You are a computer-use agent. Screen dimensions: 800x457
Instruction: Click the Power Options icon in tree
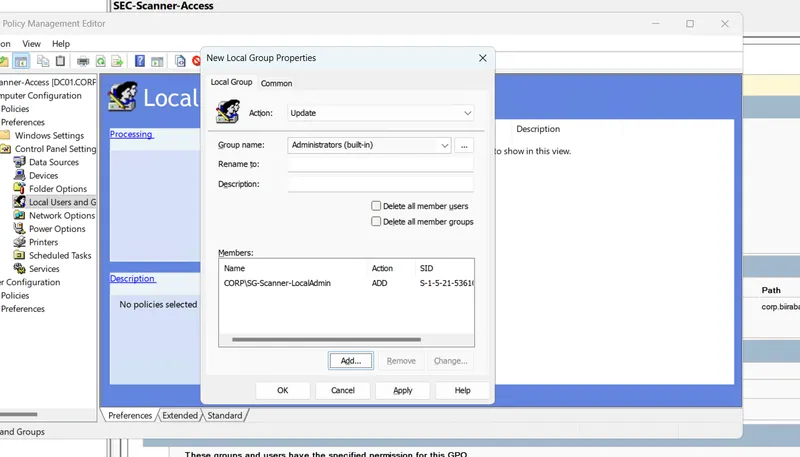click(x=19, y=228)
